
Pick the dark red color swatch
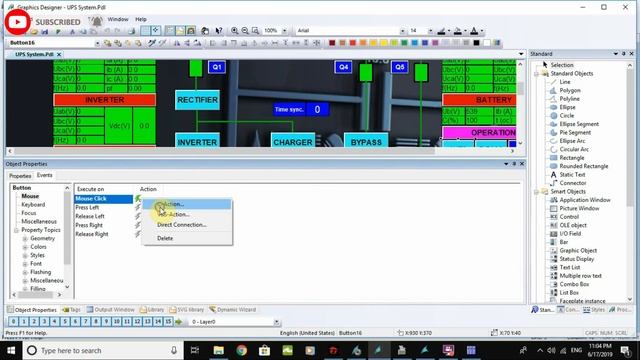pyautogui.click(x=332, y=43)
